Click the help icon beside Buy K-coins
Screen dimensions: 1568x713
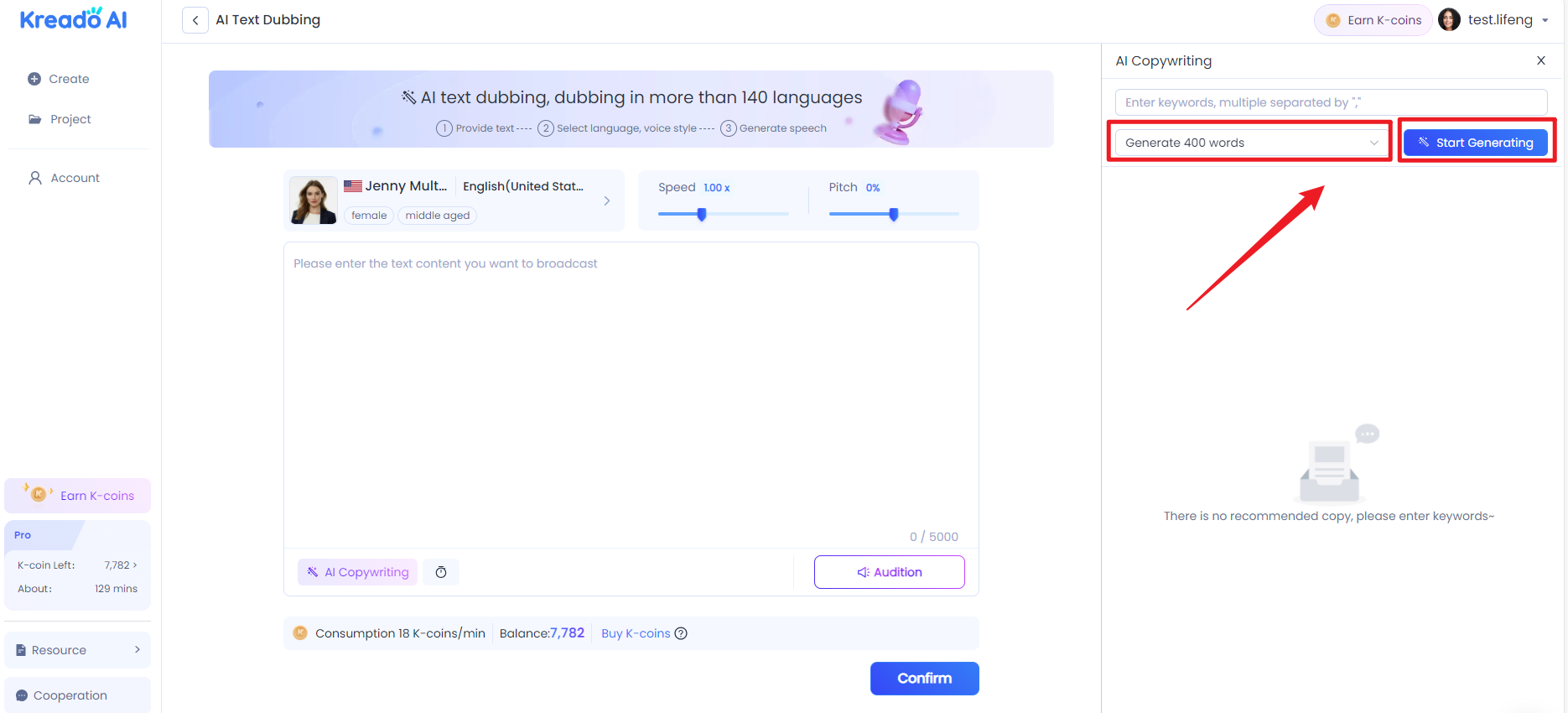point(681,633)
